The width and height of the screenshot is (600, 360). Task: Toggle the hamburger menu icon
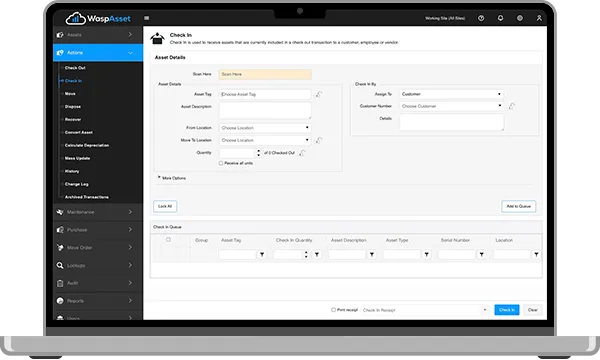coord(147,18)
